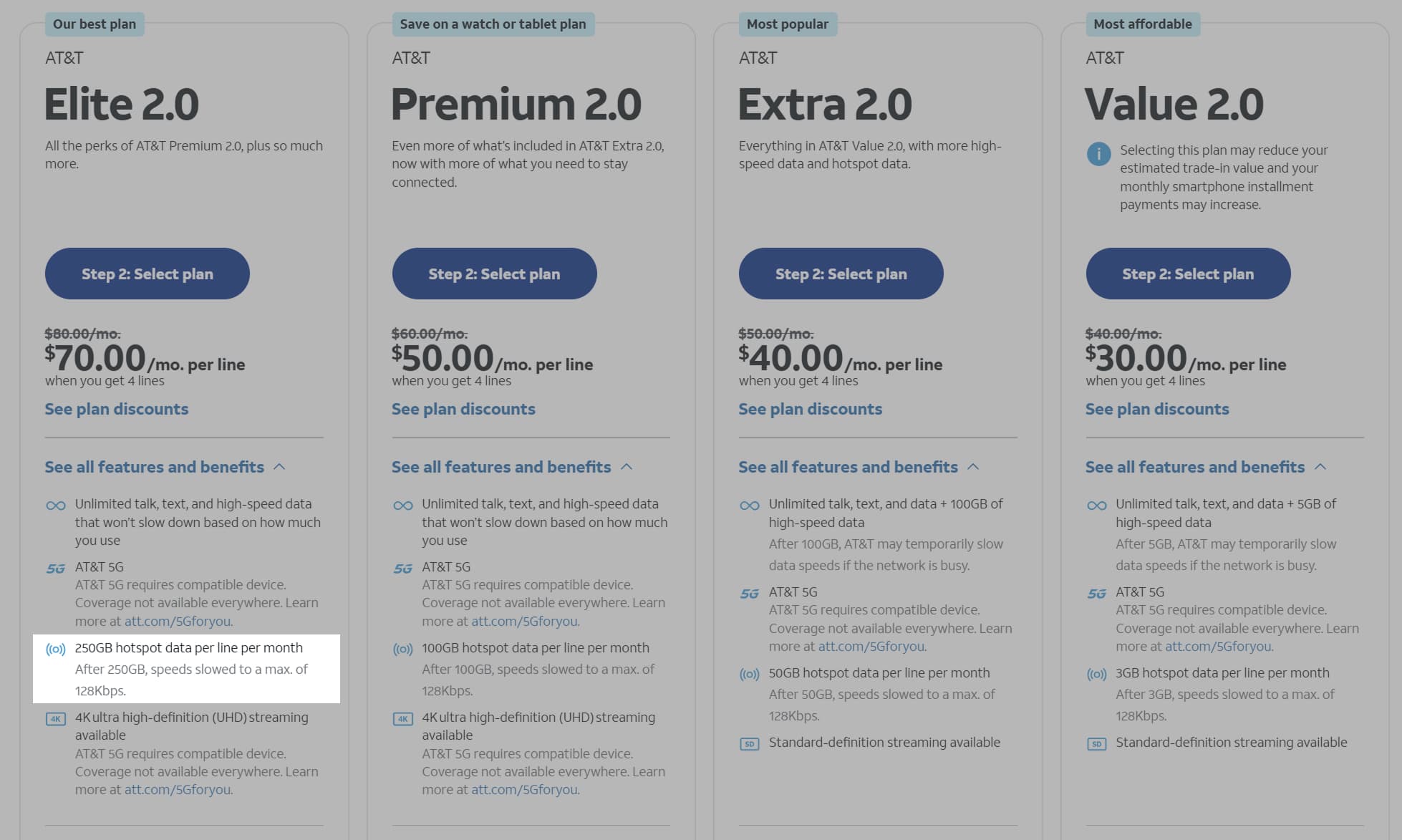This screenshot has width=1402, height=840.
Task: Click the 4K icon in the Elite 2.0 features
Action: point(56,719)
